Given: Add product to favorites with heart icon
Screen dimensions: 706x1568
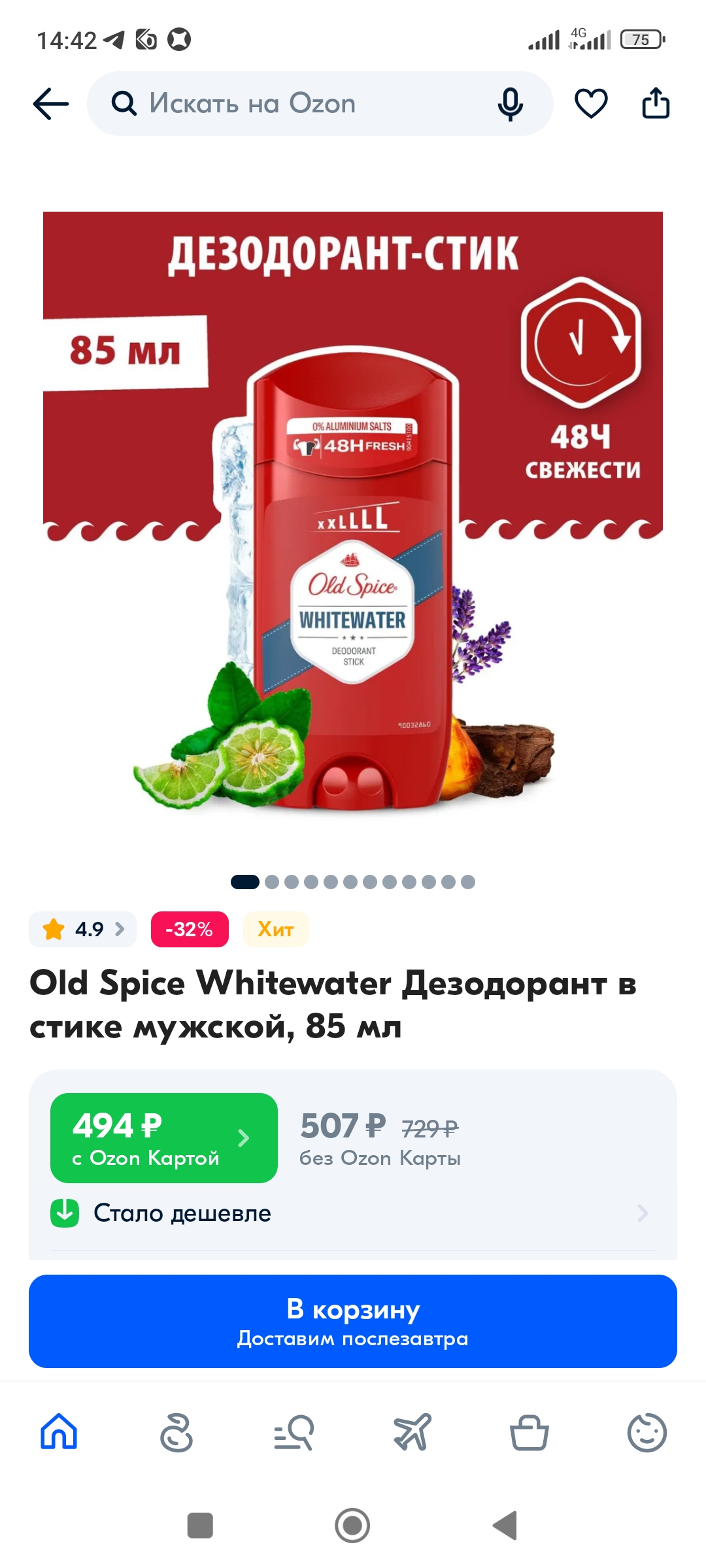Looking at the screenshot, I should 591,104.
